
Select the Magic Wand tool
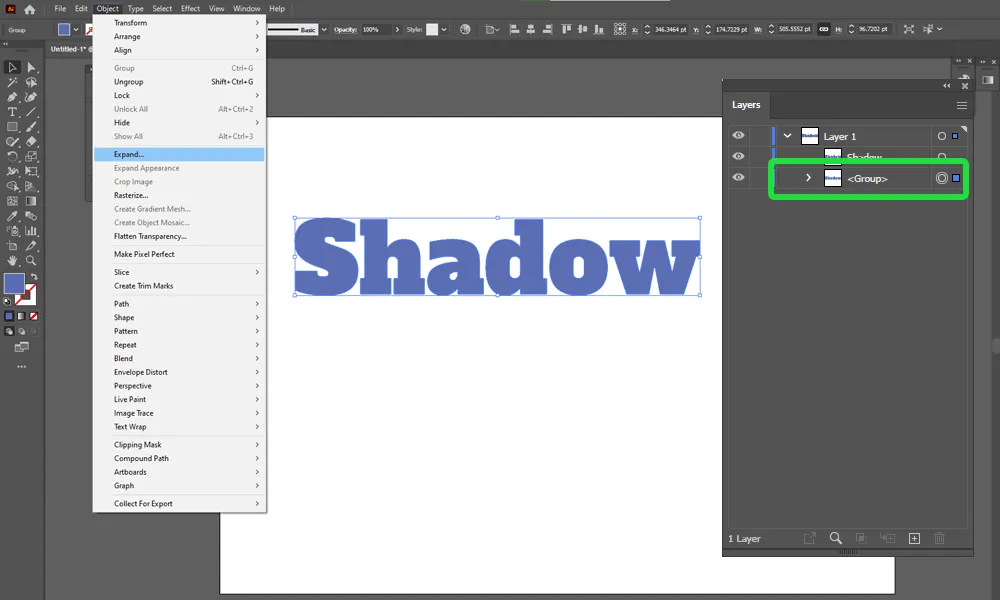(12, 82)
